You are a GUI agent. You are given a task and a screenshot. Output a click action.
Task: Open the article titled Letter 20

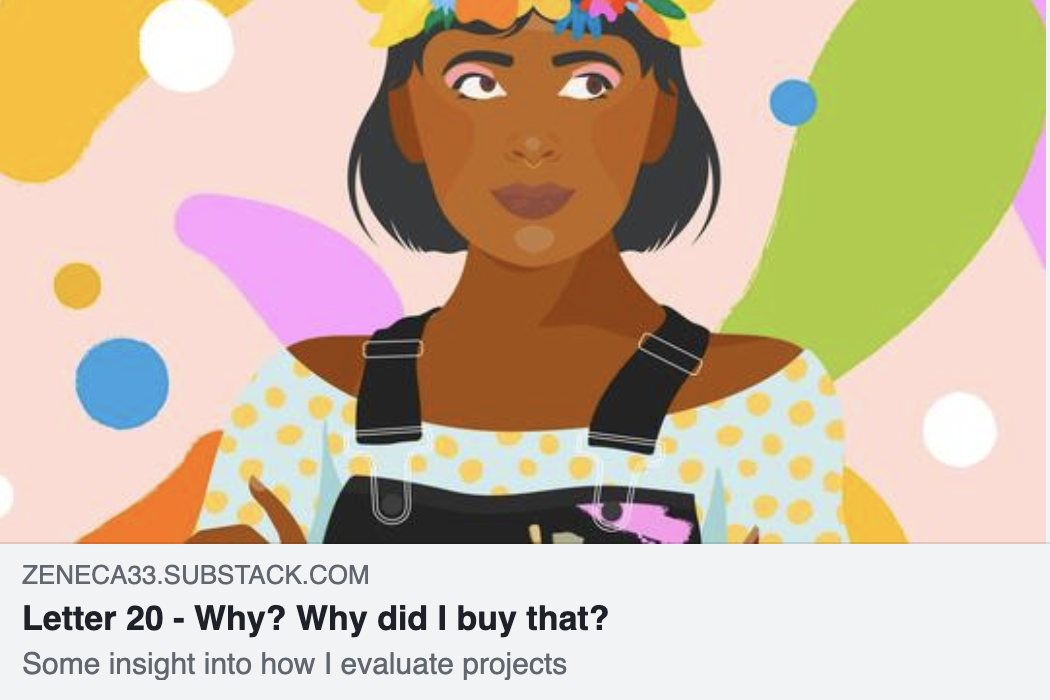(x=315, y=618)
